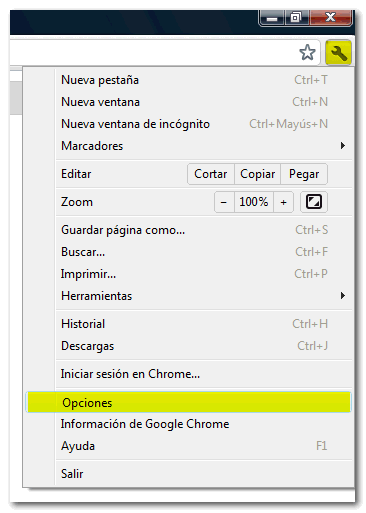Bookmark page with the star icon
The image size is (366, 513).
pos(307,53)
